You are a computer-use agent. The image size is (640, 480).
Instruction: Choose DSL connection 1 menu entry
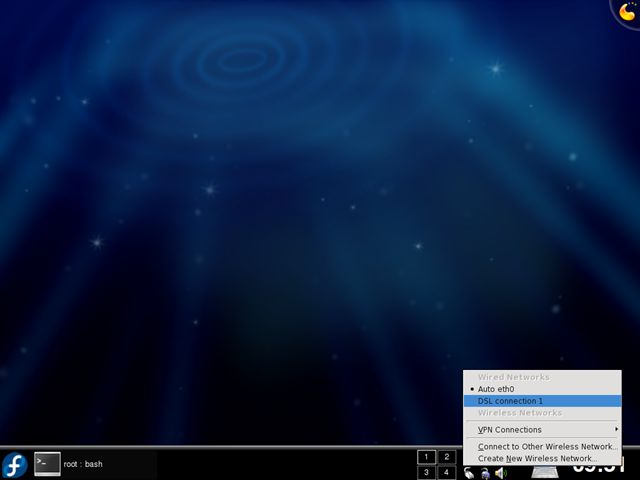542,401
